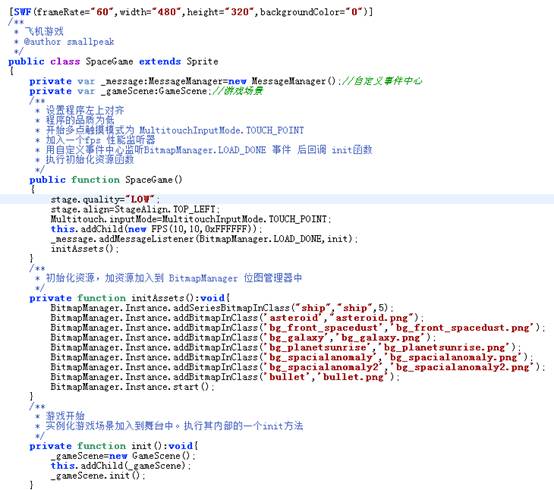Click the '_gameScene.init()' line
The image size is (554, 490).
[x=98, y=476]
